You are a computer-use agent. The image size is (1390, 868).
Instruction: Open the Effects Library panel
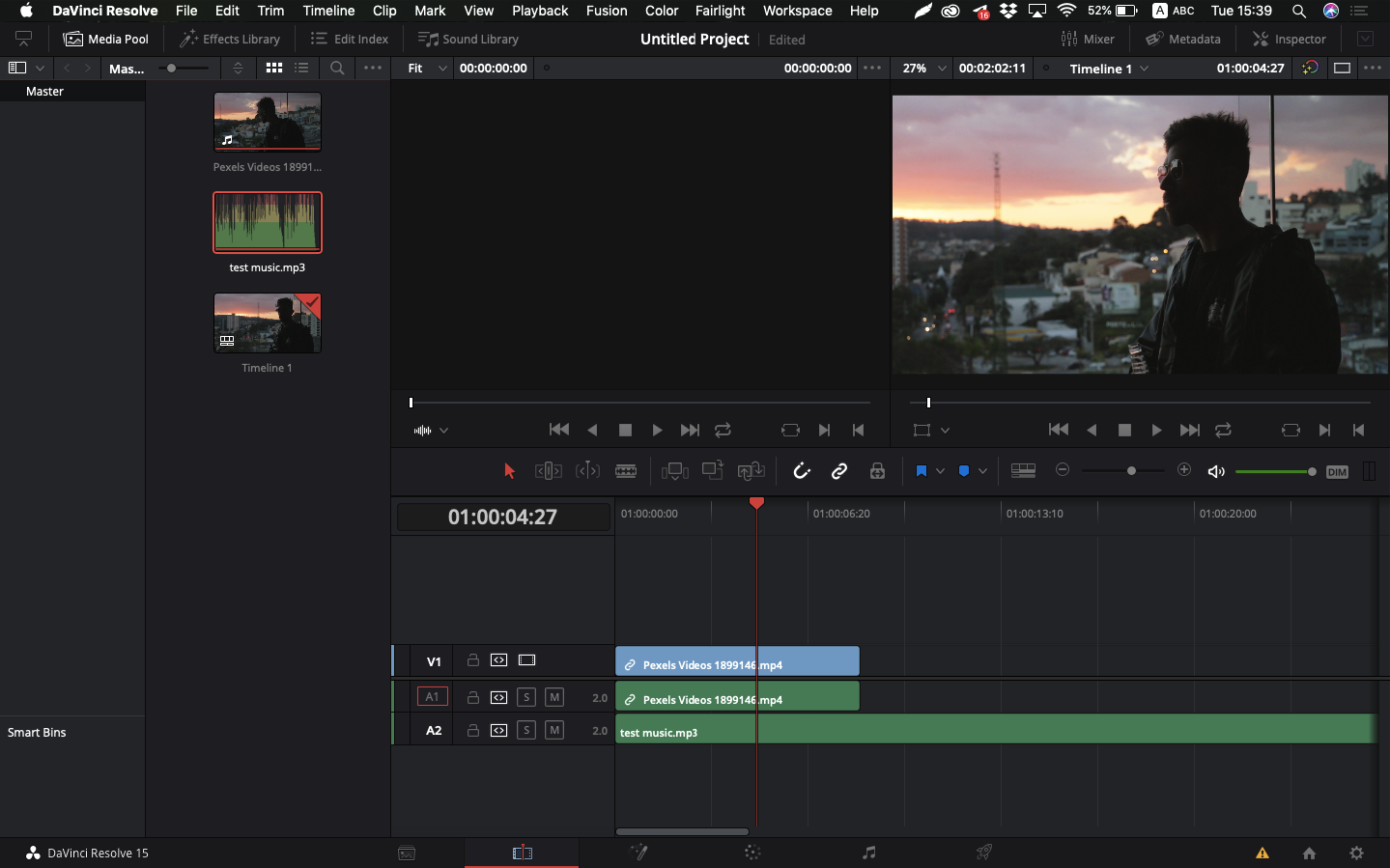pos(230,40)
